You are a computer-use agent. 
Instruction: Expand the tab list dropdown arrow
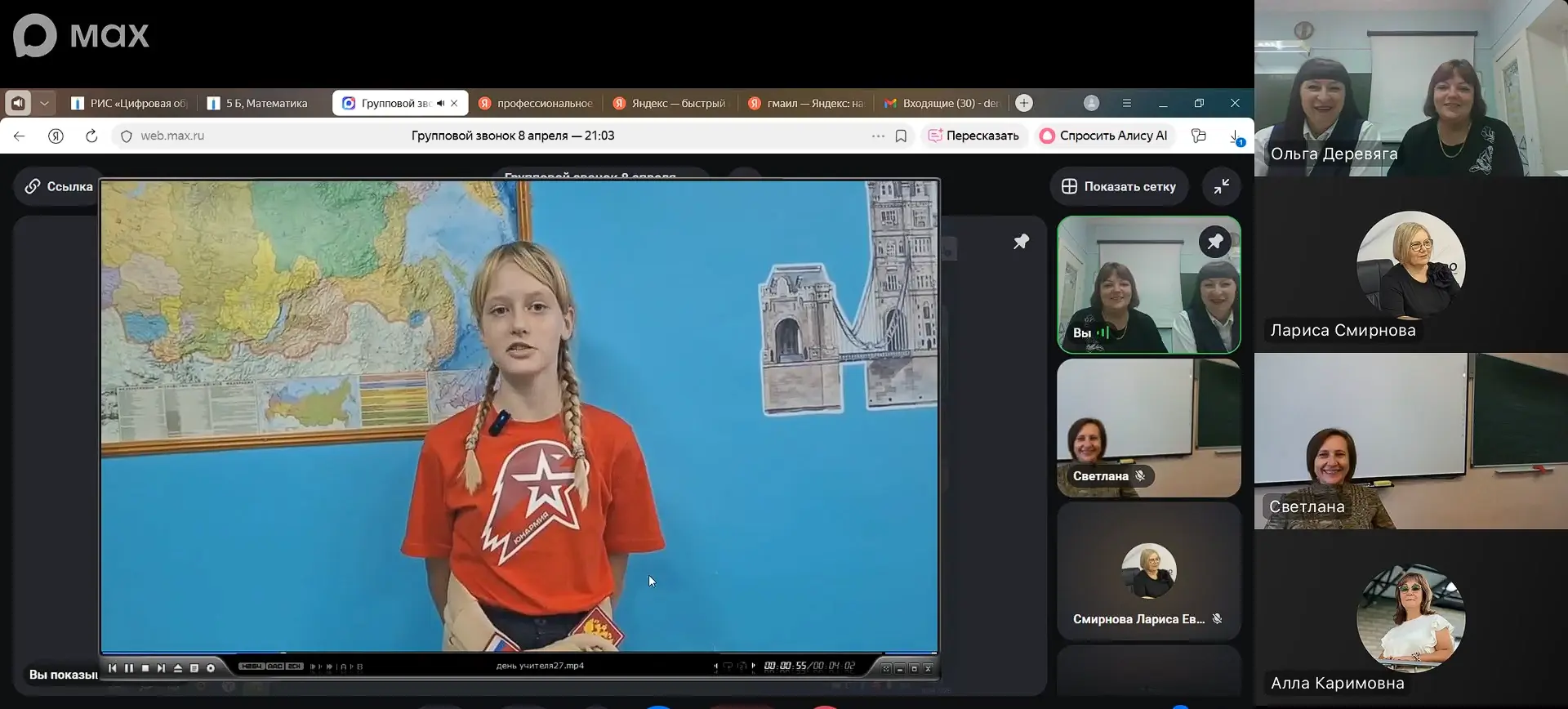(x=44, y=104)
